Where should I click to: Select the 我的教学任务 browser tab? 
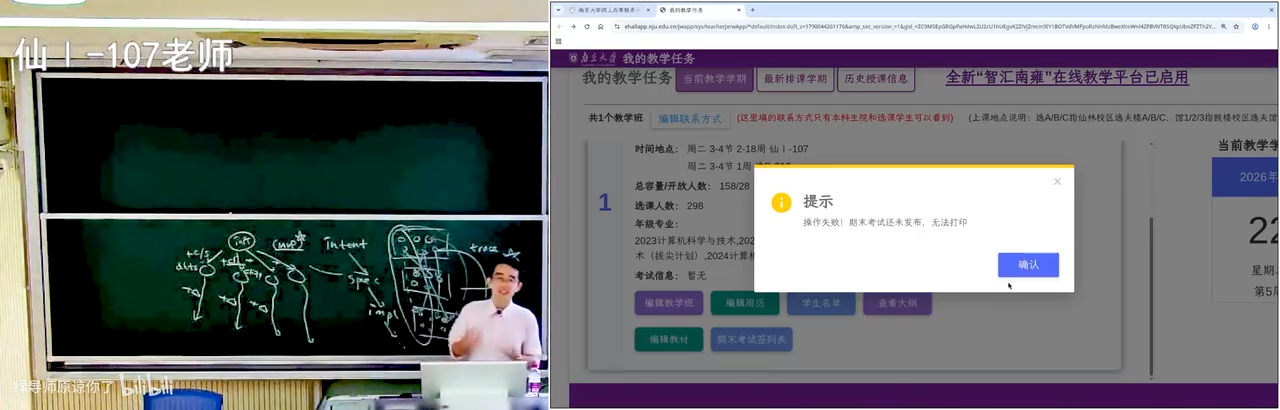(700, 10)
